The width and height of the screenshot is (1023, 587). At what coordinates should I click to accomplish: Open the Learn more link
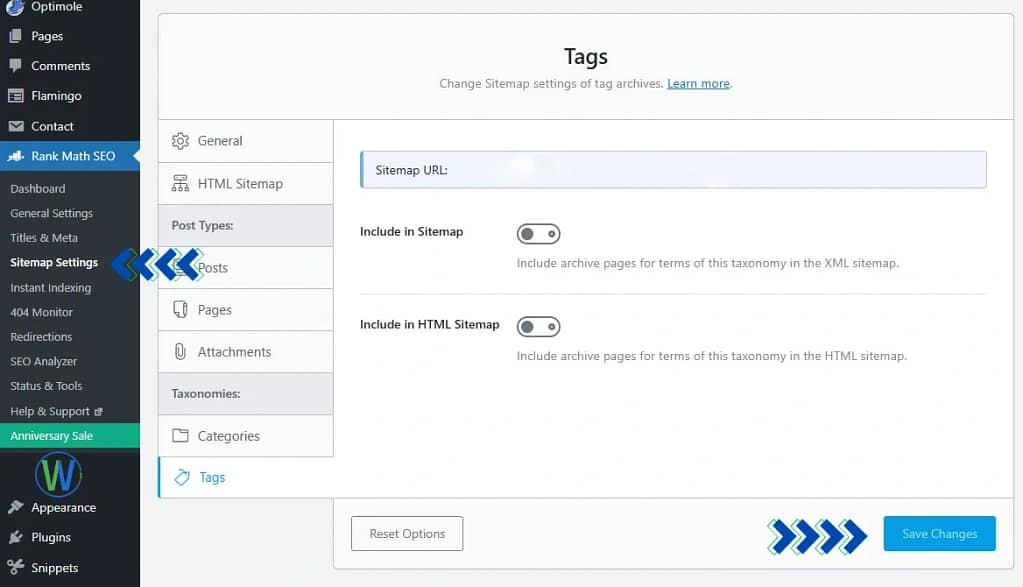coord(698,84)
